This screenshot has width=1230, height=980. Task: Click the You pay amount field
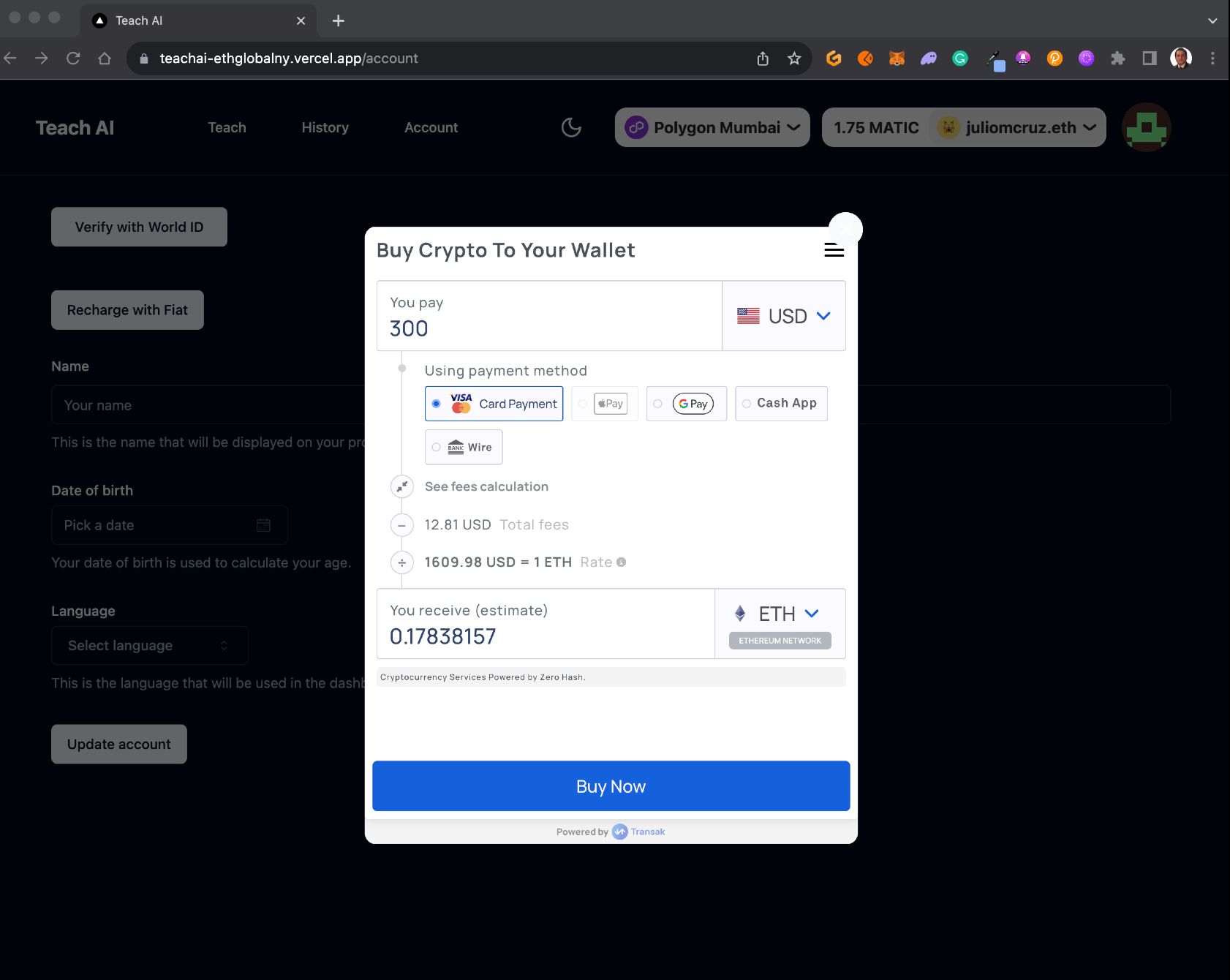pyautogui.click(x=549, y=316)
